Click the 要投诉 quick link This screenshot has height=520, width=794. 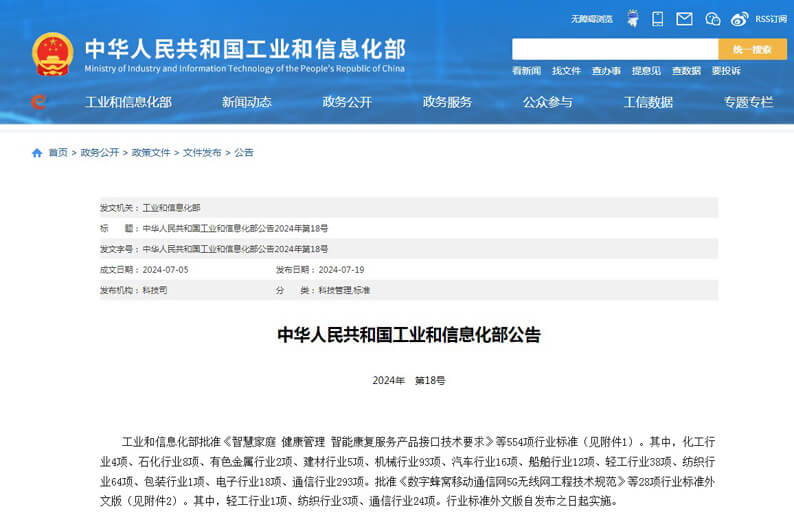(726, 71)
